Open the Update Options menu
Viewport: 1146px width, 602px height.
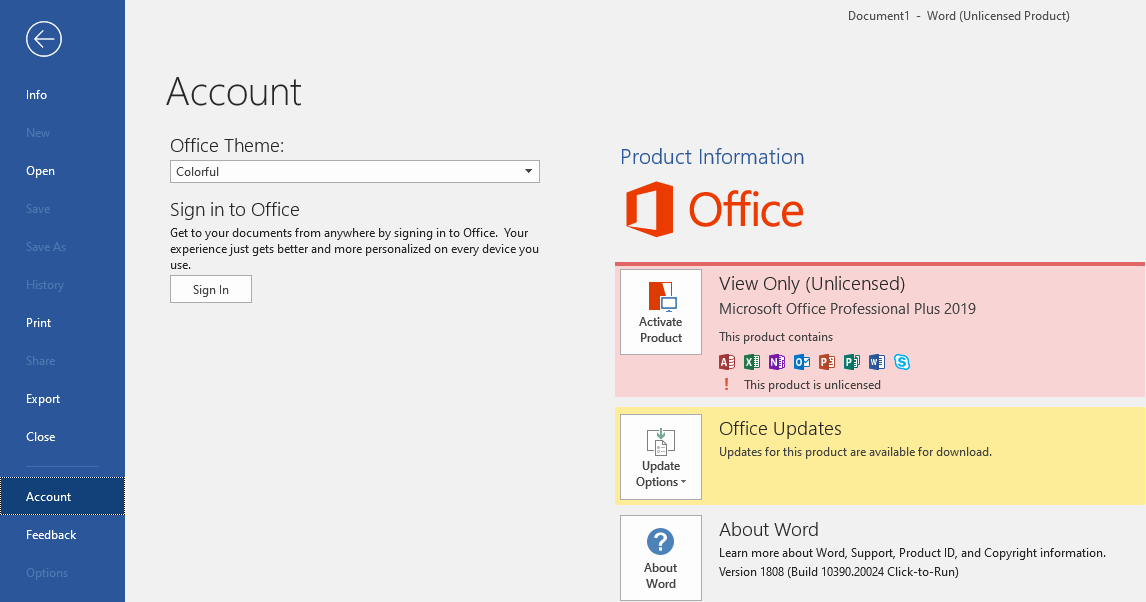pos(661,457)
